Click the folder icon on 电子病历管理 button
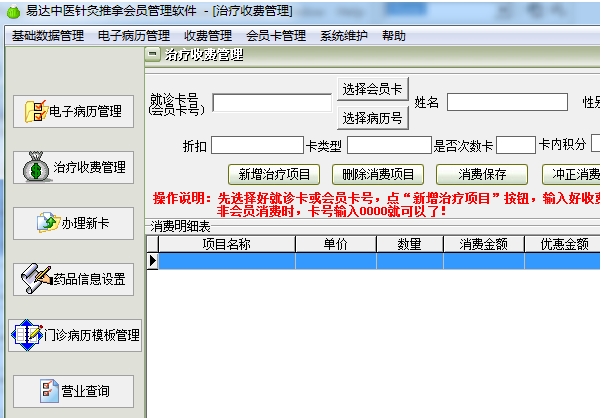Image resolution: width=604 pixels, height=418 pixels. [x=36, y=111]
